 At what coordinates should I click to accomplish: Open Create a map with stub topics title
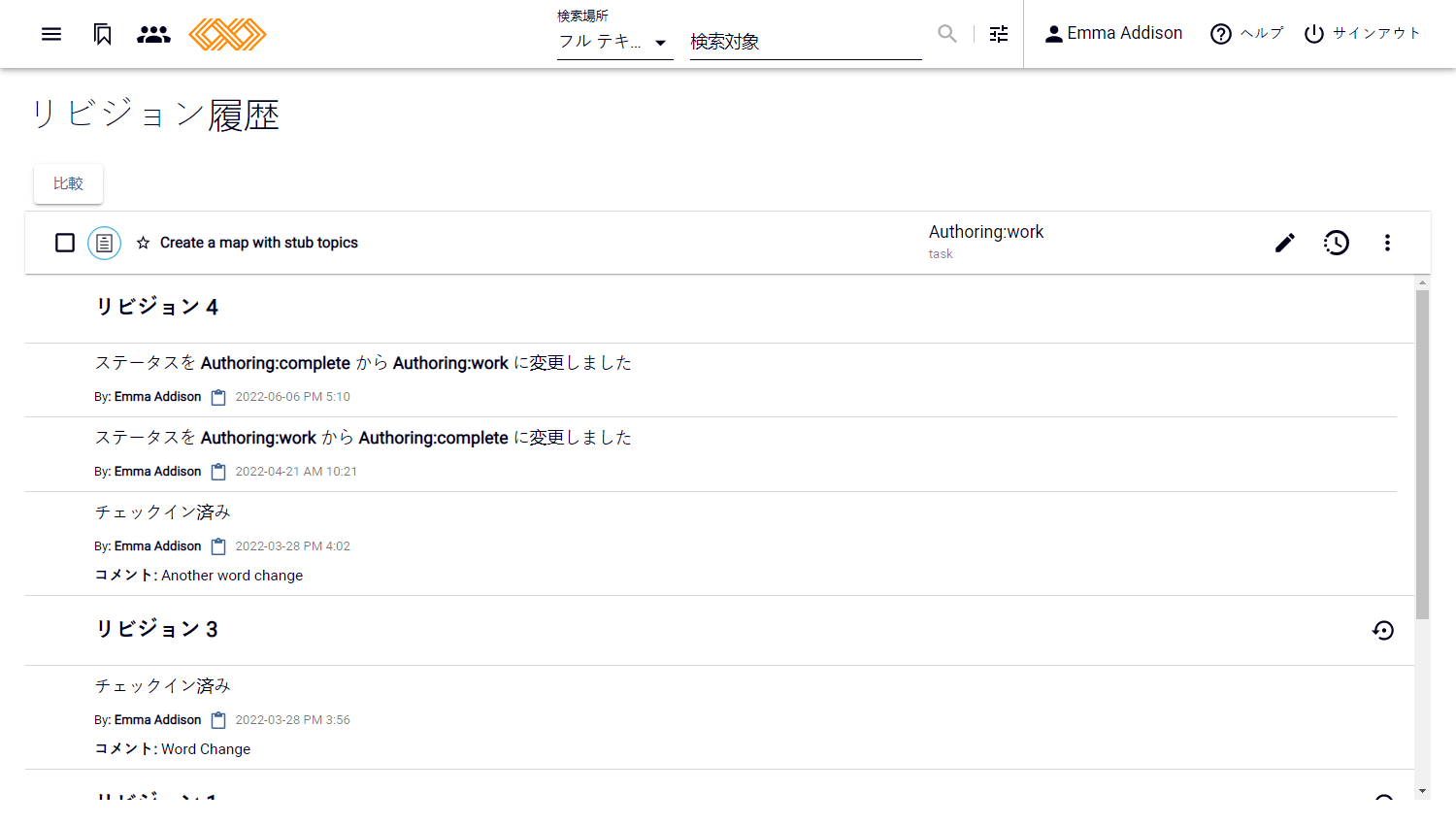tap(259, 243)
